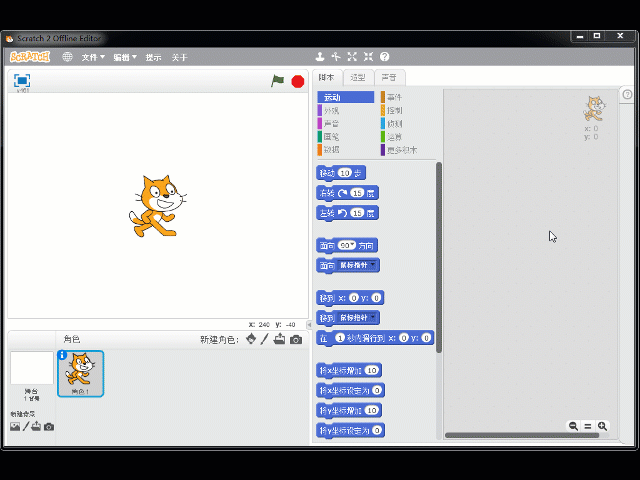The image size is (640, 480).
Task: Paint a new sprite with the brush icon
Action: [x=265, y=339]
